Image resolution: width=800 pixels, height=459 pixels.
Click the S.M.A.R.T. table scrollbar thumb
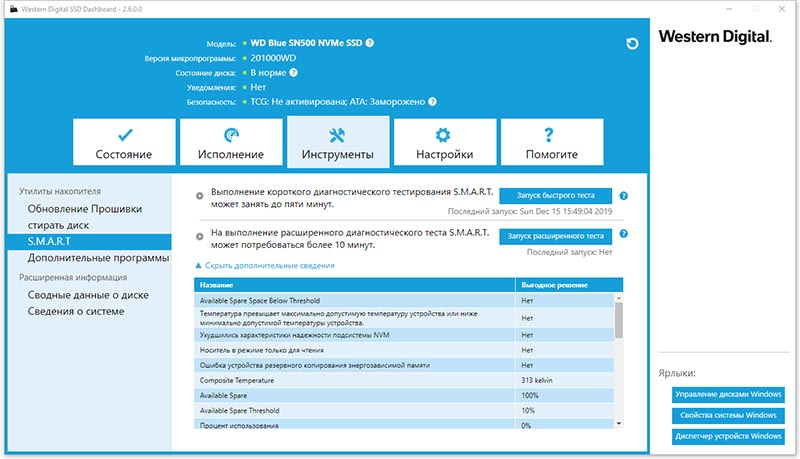pyautogui.click(x=619, y=320)
